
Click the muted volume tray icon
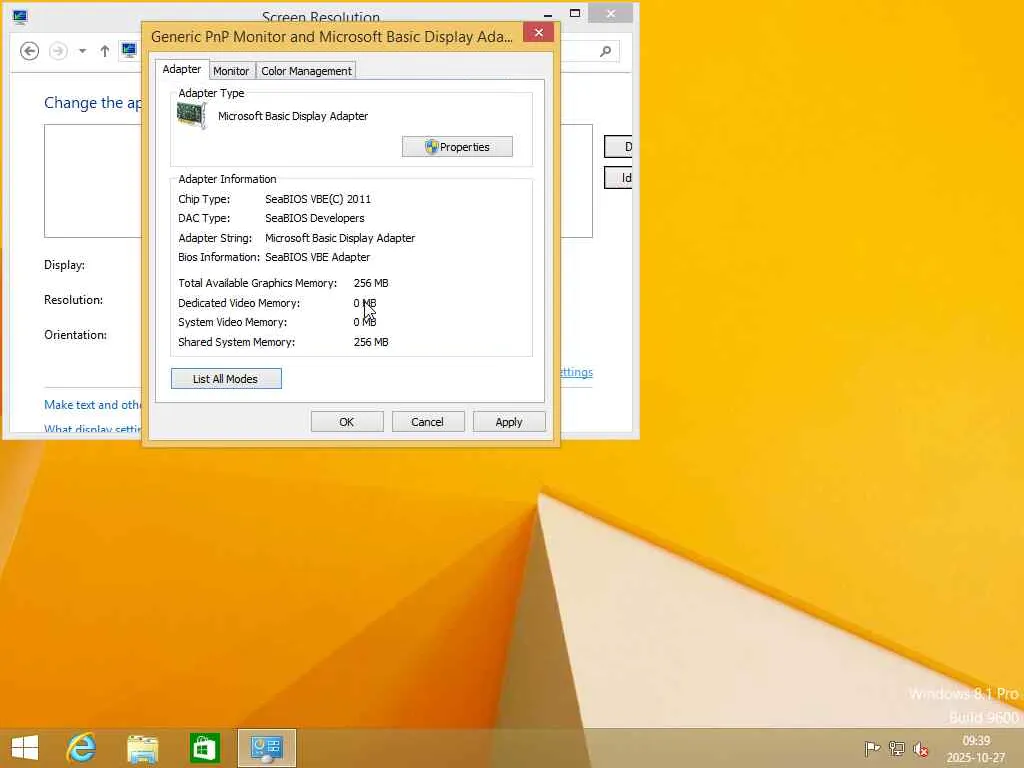coord(921,748)
